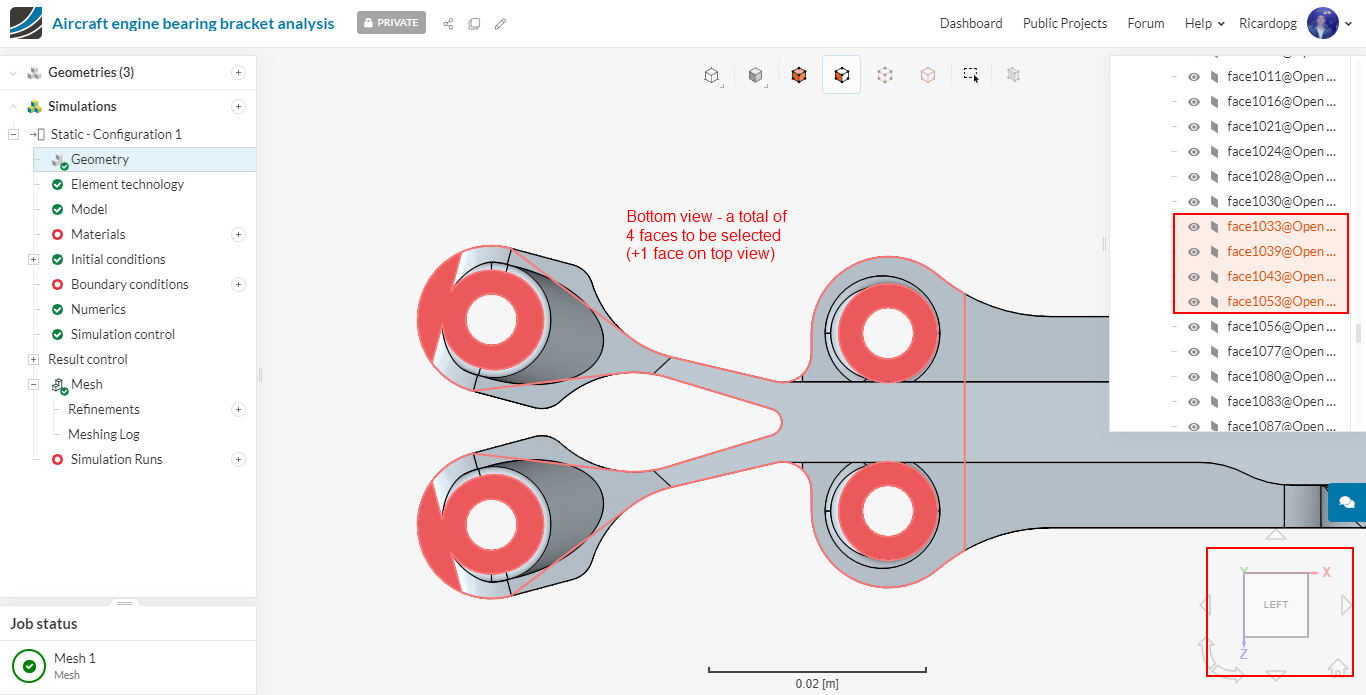Toggle visibility of face1016
This screenshot has height=695, width=1366.
[1193, 101]
